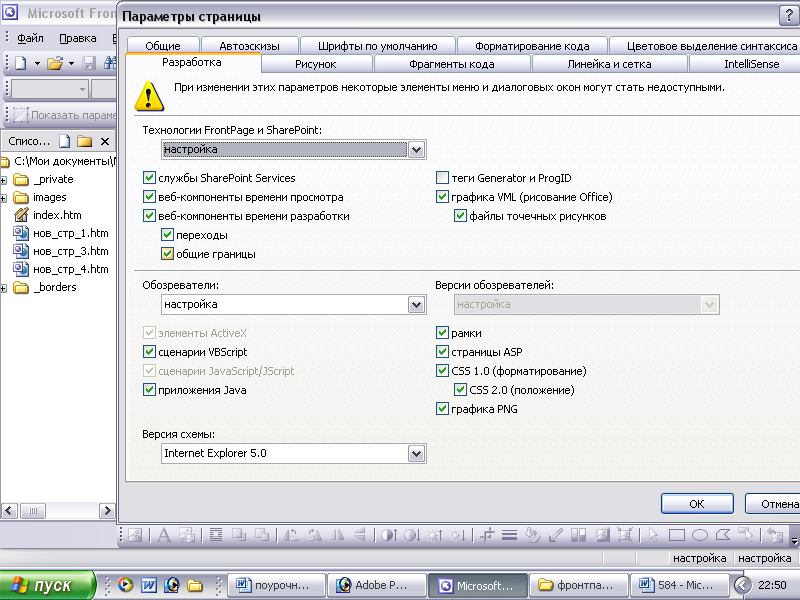The width and height of the screenshot is (800, 600).
Task: Click the Auto Thumbnail icon
Action: click(187, 535)
